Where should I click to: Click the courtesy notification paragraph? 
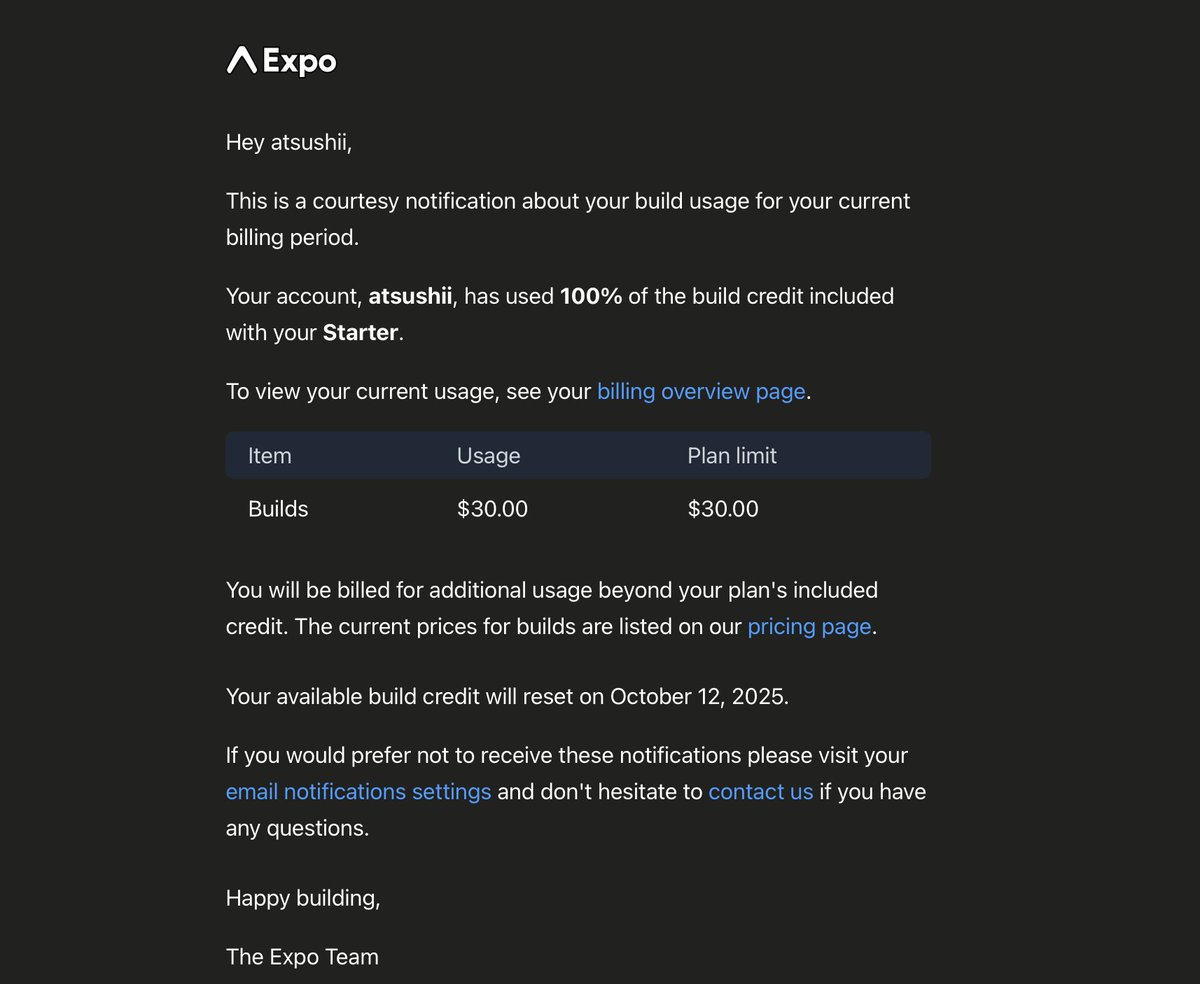click(x=568, y=219)
